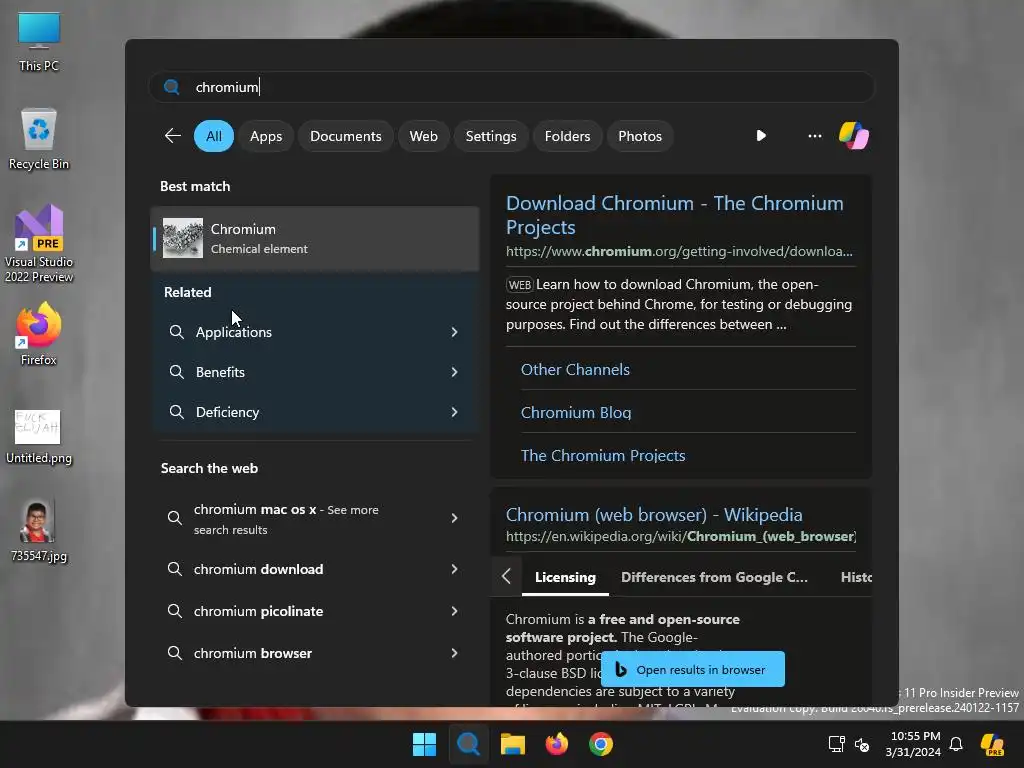Switch to the Apps filter tab
The height and width of the screenshot is (768, 1024).
[266, 136]
